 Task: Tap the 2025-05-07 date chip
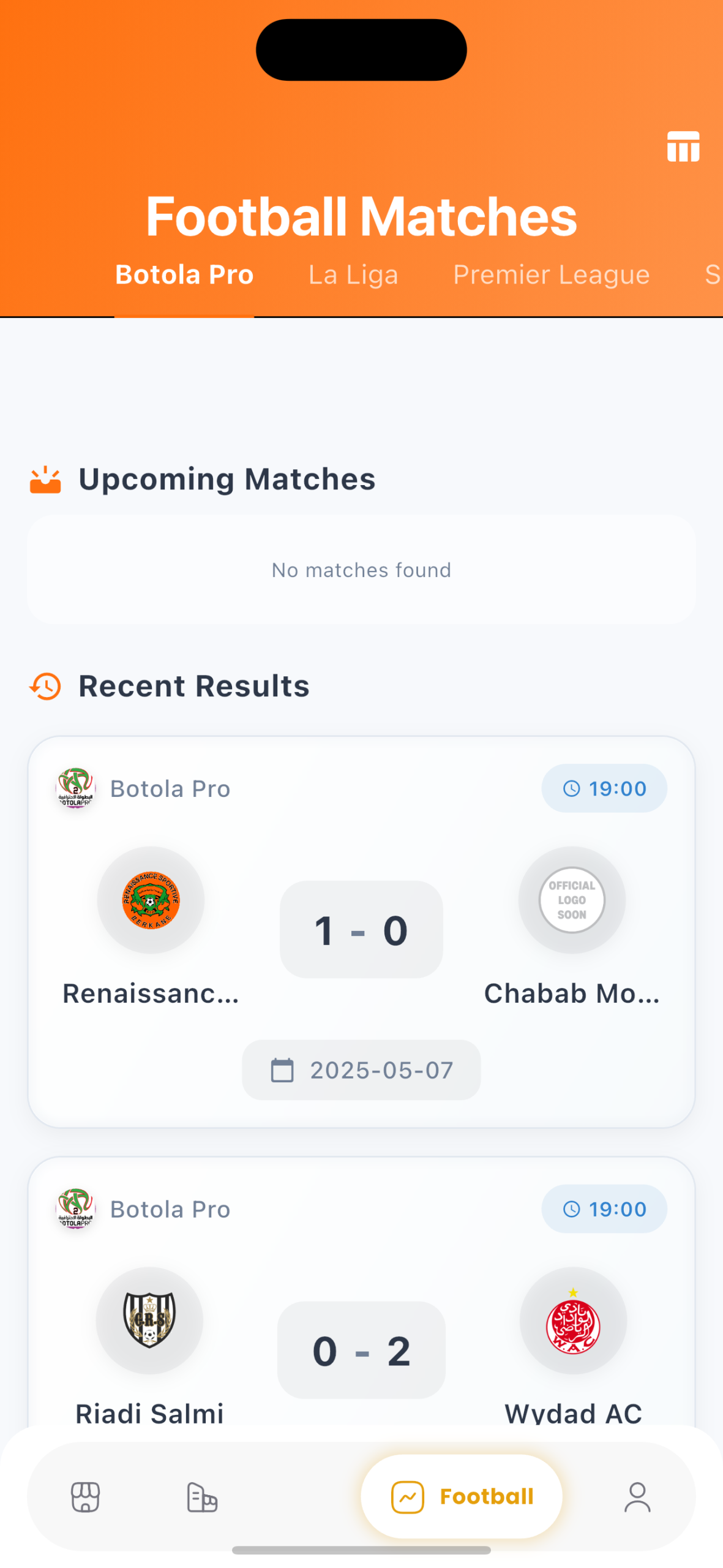point(361,1069)
